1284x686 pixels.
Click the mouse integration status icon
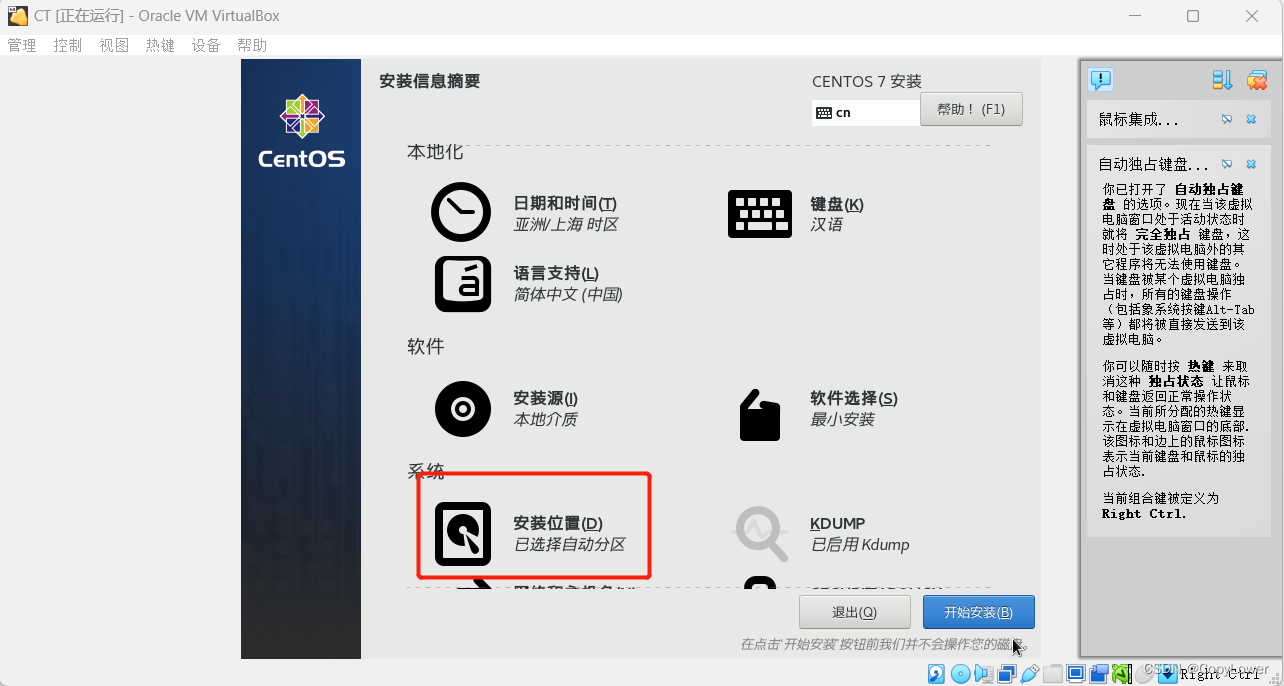[x=1145, y=674]
